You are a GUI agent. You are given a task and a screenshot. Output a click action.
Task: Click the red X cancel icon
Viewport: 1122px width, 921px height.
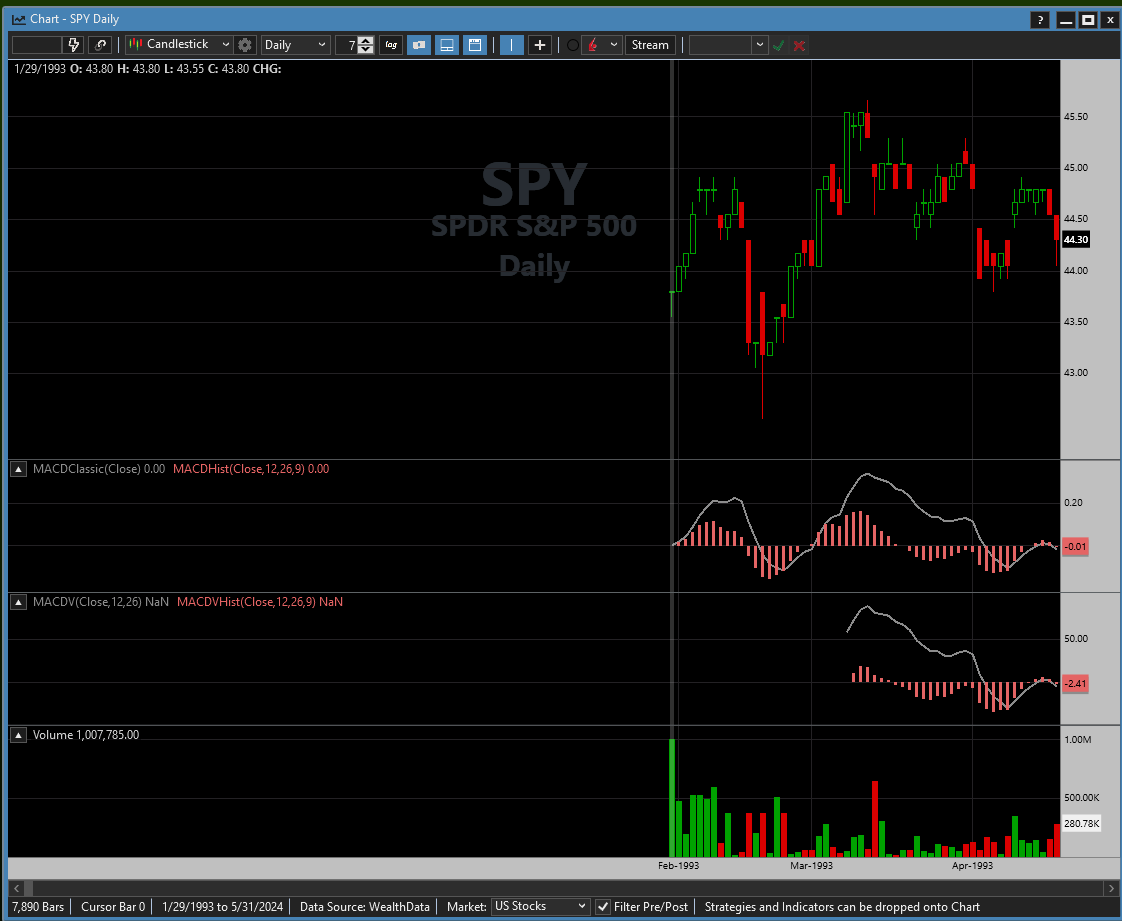pos(799,45)
